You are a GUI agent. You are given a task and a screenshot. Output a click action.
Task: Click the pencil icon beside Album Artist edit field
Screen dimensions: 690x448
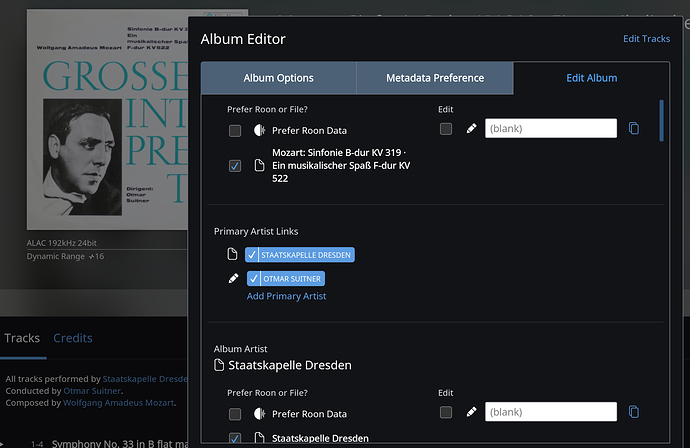point(471,412)
